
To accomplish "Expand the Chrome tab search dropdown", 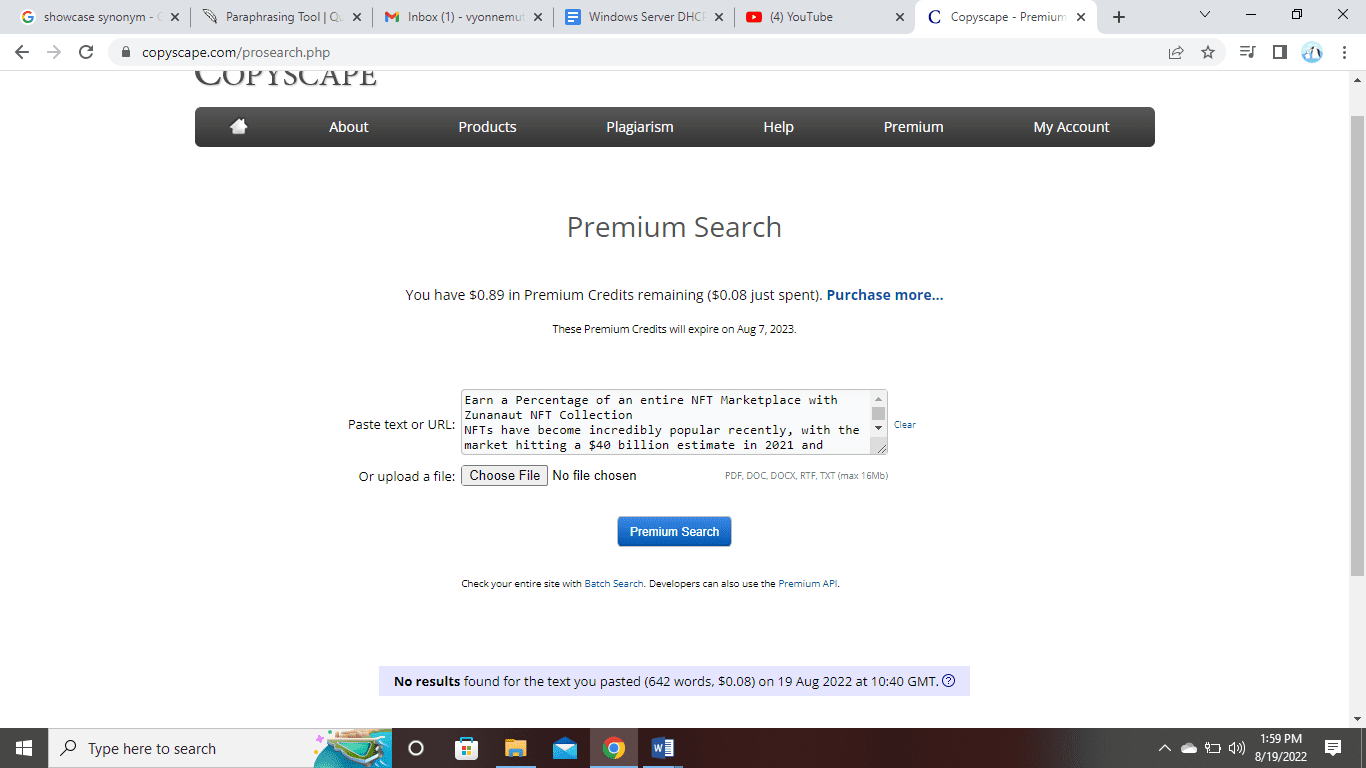I will pos(1204,15).
